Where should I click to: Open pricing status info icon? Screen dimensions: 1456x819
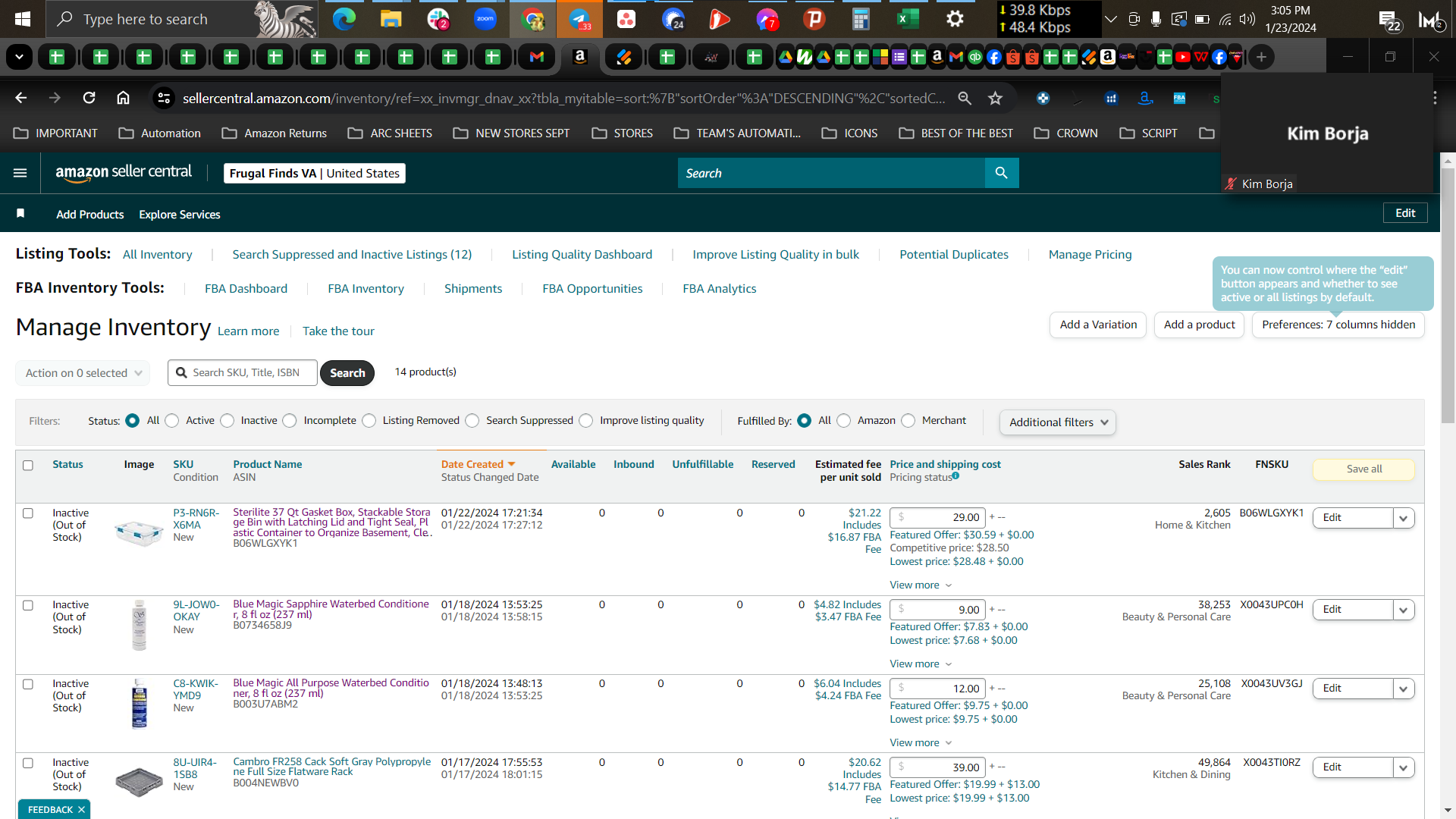pos(955,476)
